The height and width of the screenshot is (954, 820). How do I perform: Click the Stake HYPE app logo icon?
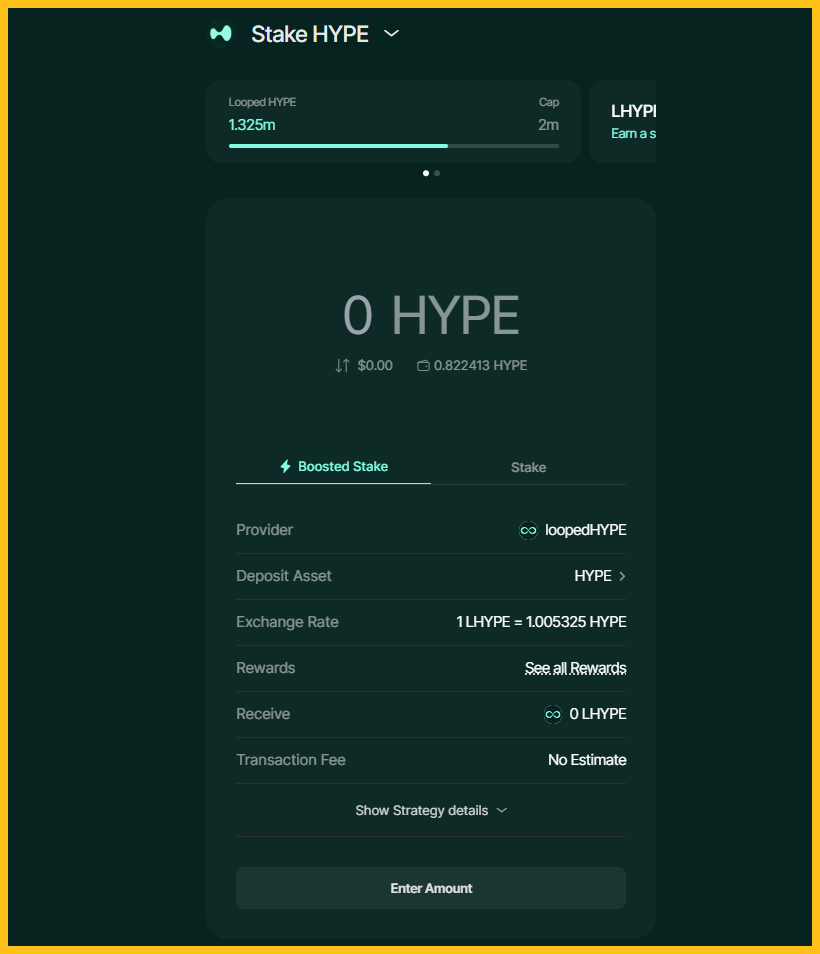(x=222, y=33)
